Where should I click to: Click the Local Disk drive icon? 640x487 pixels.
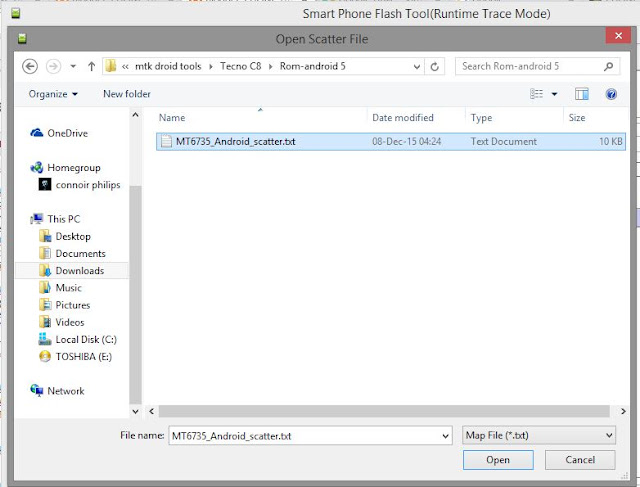45,339
